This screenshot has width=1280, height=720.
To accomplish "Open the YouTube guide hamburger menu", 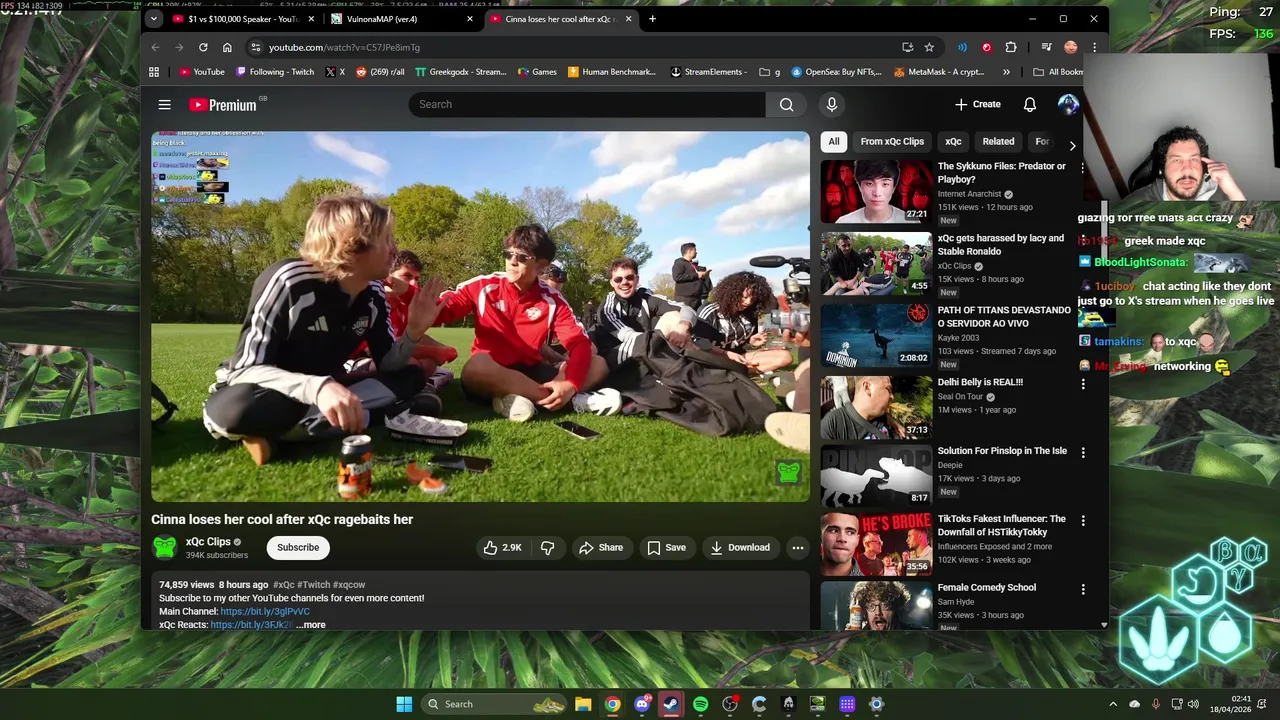I will point(164,104).
